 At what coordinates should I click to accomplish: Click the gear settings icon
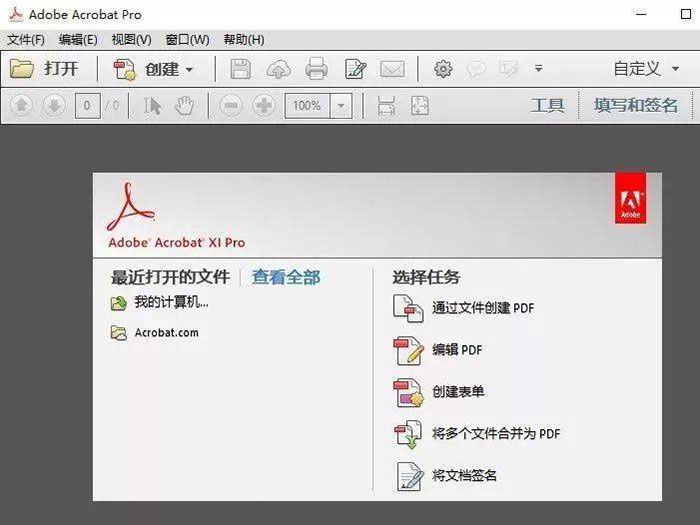point(443,69)
